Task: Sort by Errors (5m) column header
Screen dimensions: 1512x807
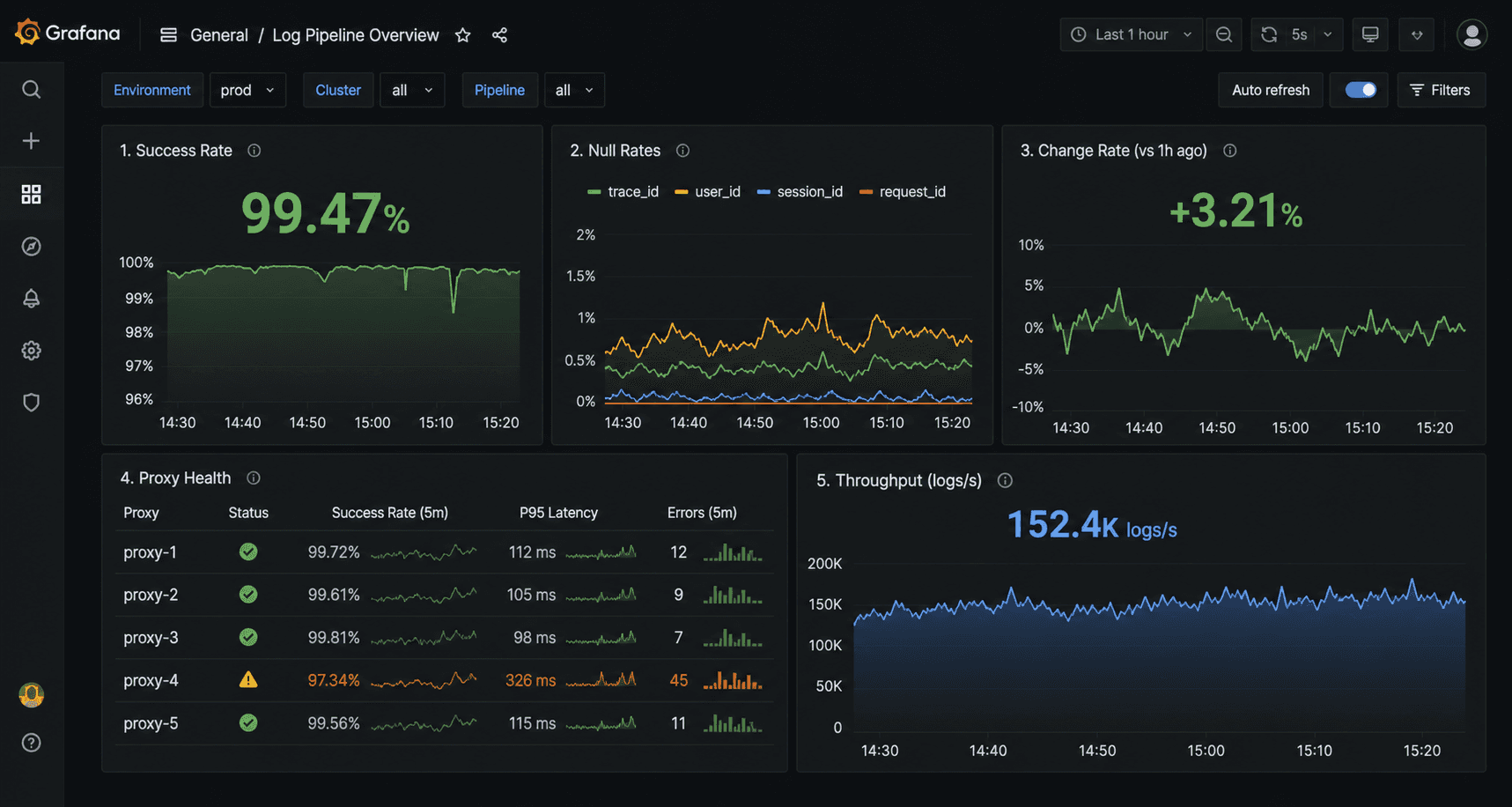Action: 702,513
